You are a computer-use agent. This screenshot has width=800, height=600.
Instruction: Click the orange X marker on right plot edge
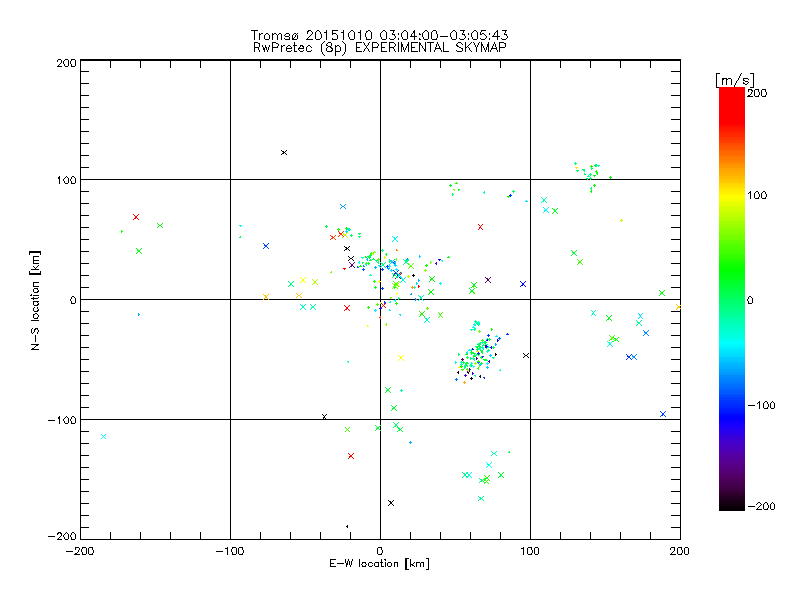point(679,307)
